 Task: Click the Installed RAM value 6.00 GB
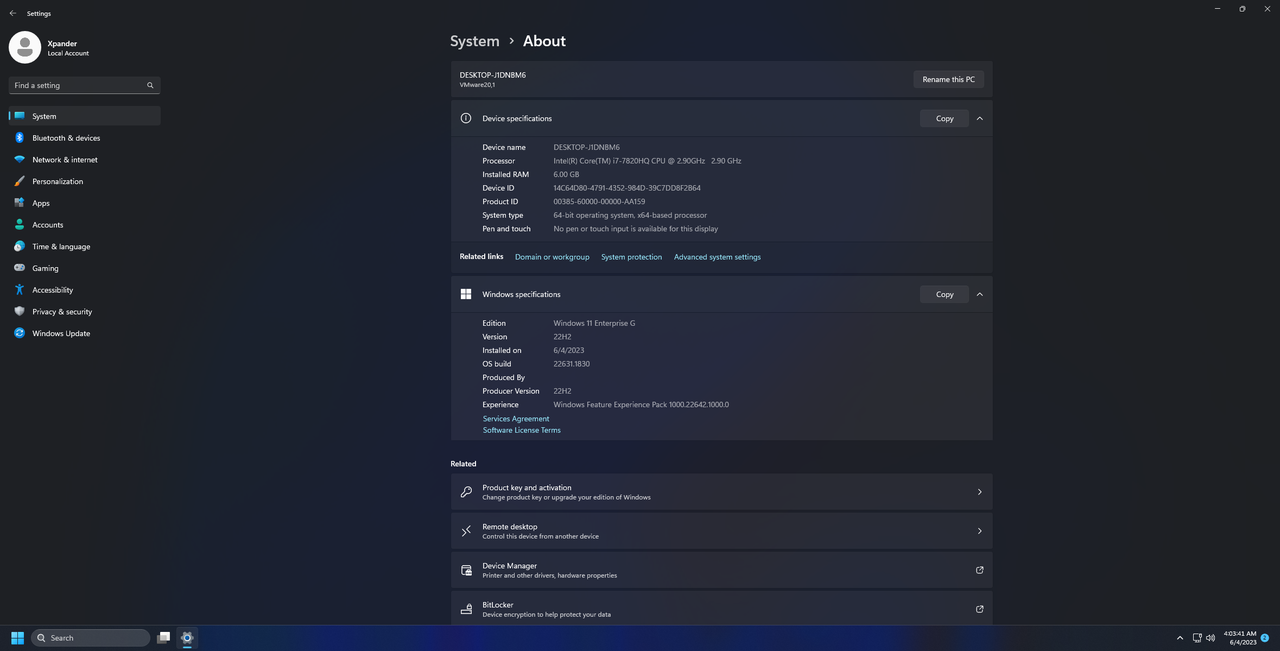pos(566,174)
